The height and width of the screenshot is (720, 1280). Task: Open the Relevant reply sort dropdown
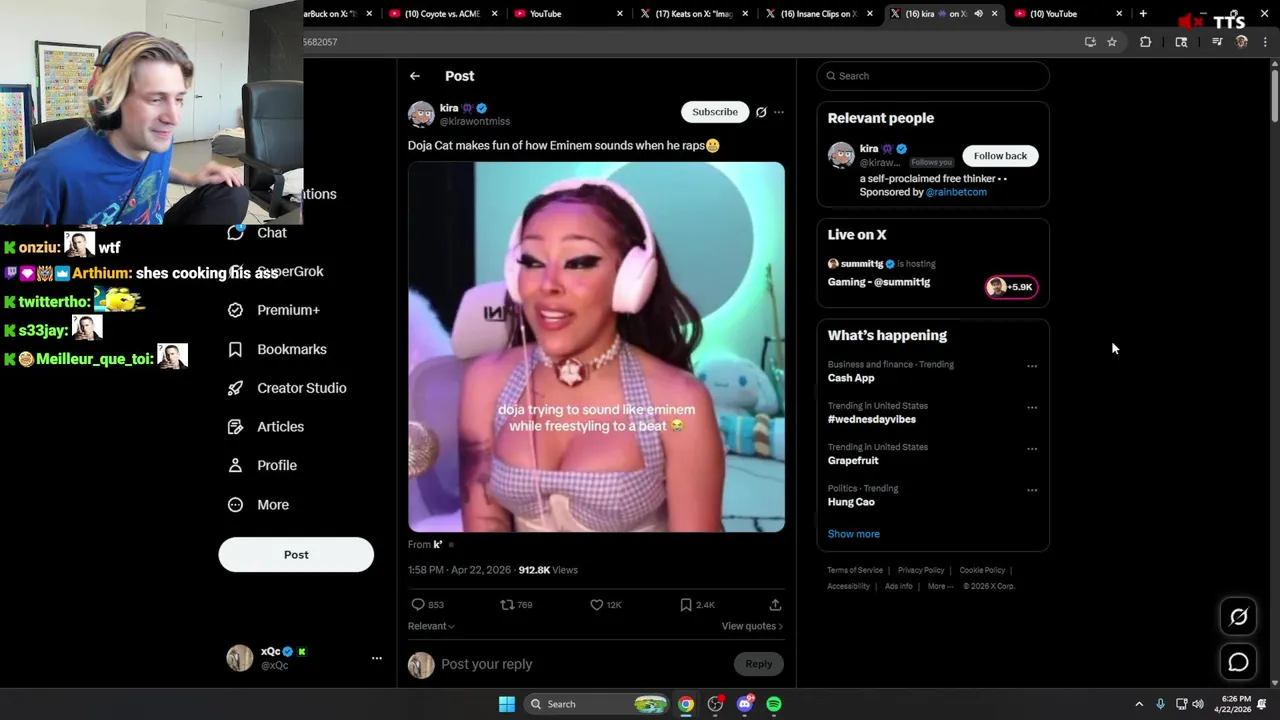pos(431,626)
